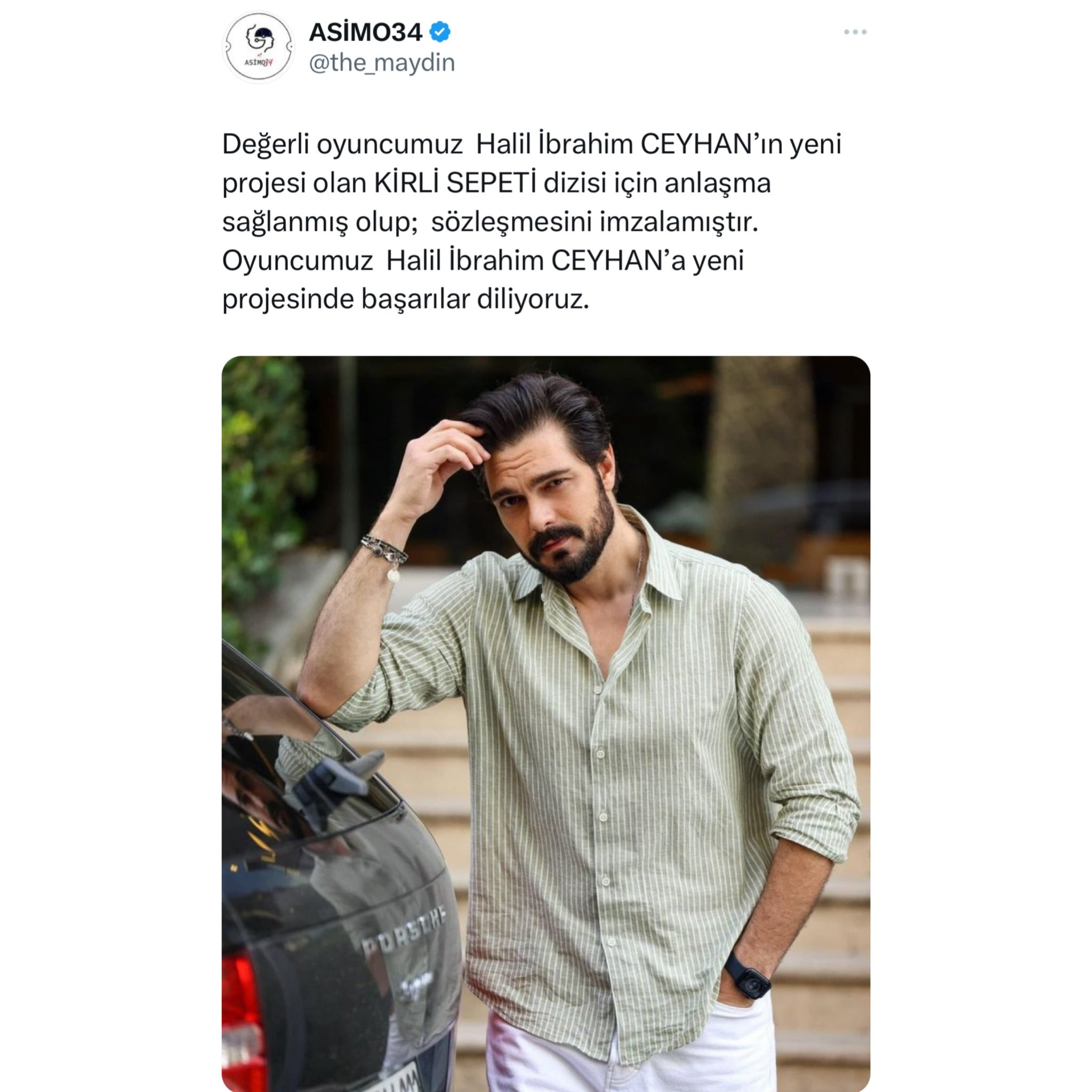Click the black smartwatch on the wrist
Viewport: 1092px width, 1092px height.
(x=747, y=976)
